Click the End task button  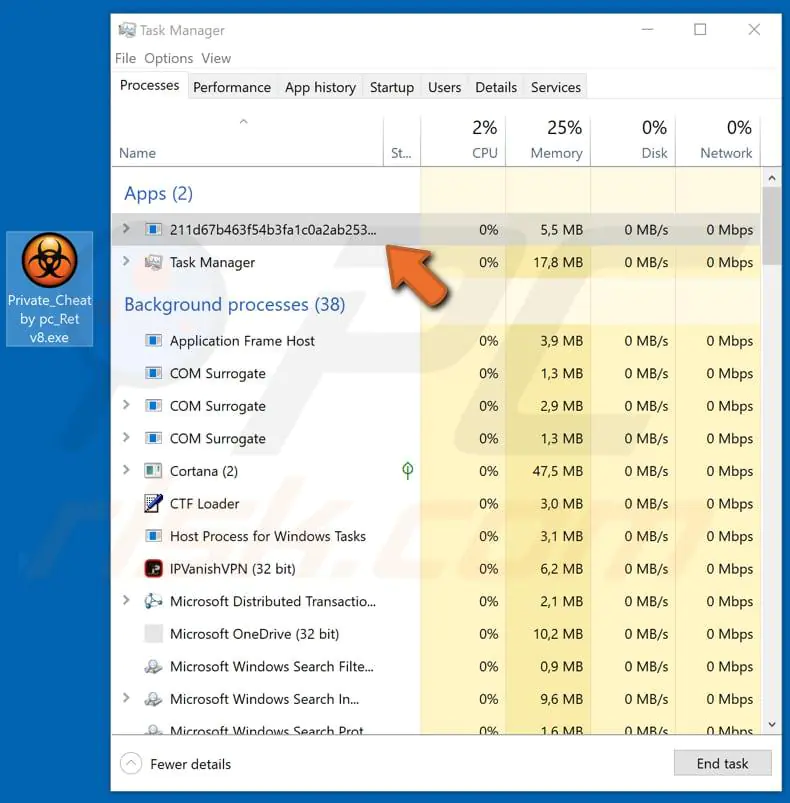[x=722, y=763]
